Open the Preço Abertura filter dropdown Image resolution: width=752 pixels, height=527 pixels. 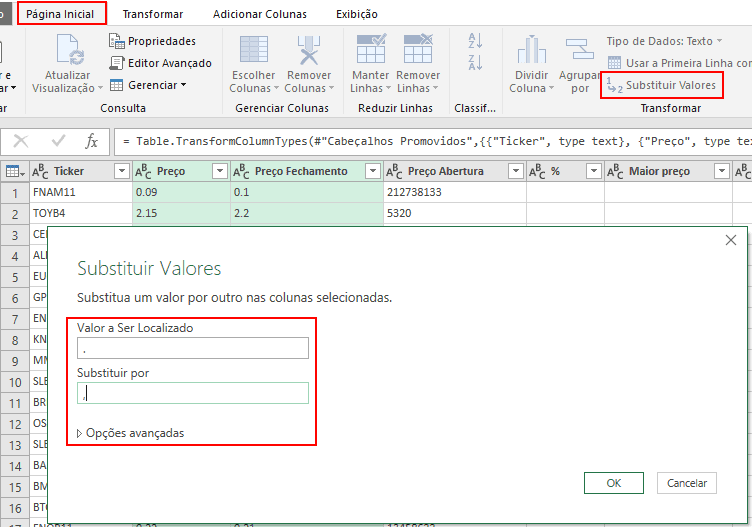pos(516,171)
